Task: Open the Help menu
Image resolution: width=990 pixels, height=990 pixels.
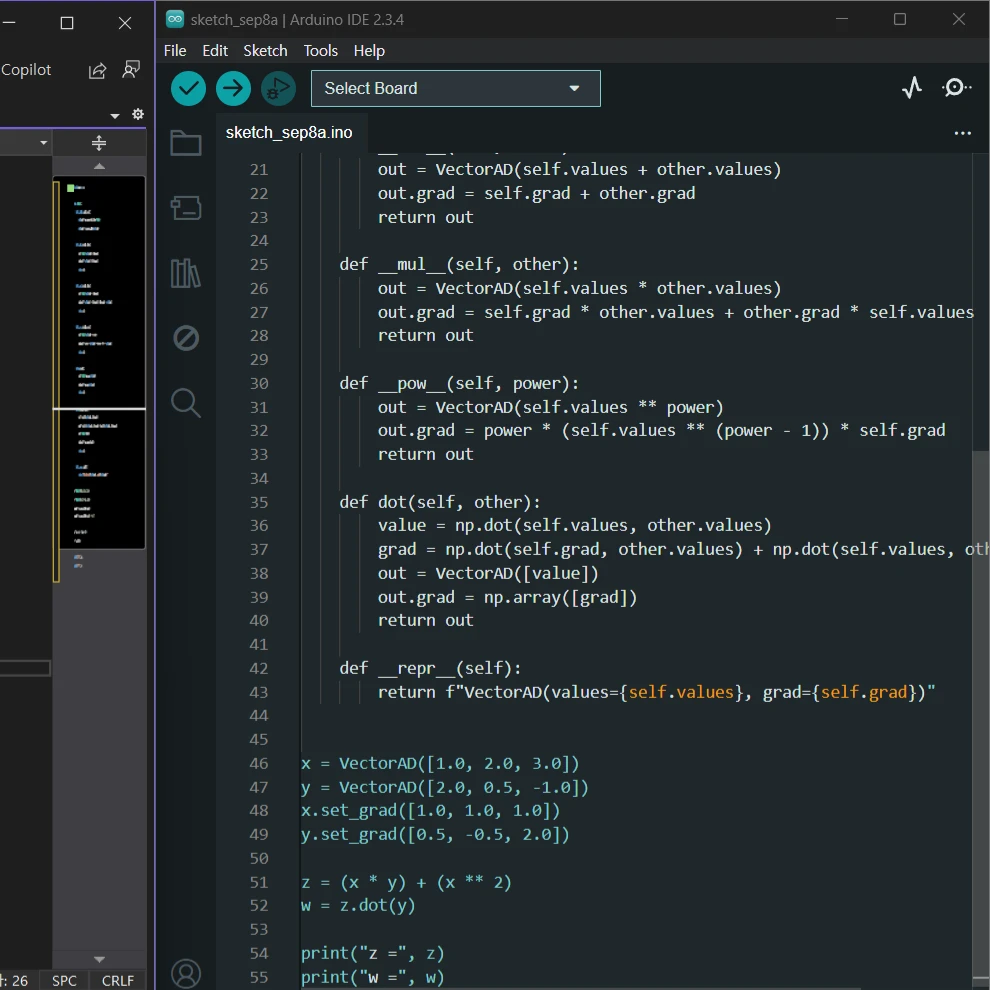Action: coord(369,51)
